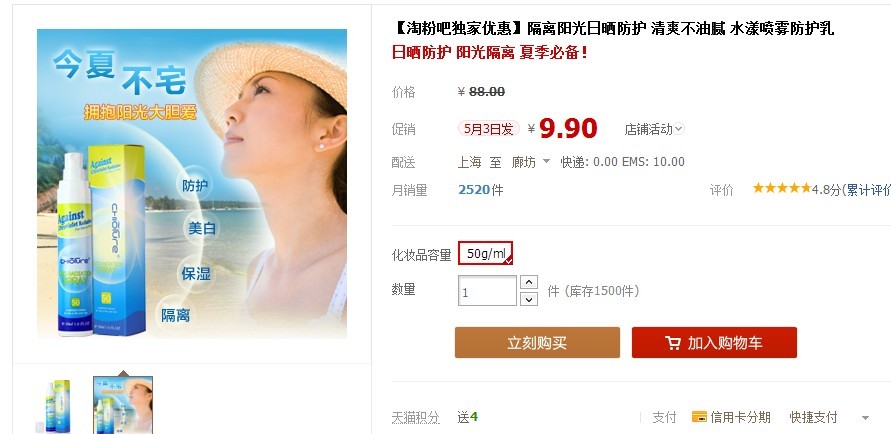Screen dimensions: 891x434
Task: Select the 50g/ml capacity option
Action: (485, 253)
